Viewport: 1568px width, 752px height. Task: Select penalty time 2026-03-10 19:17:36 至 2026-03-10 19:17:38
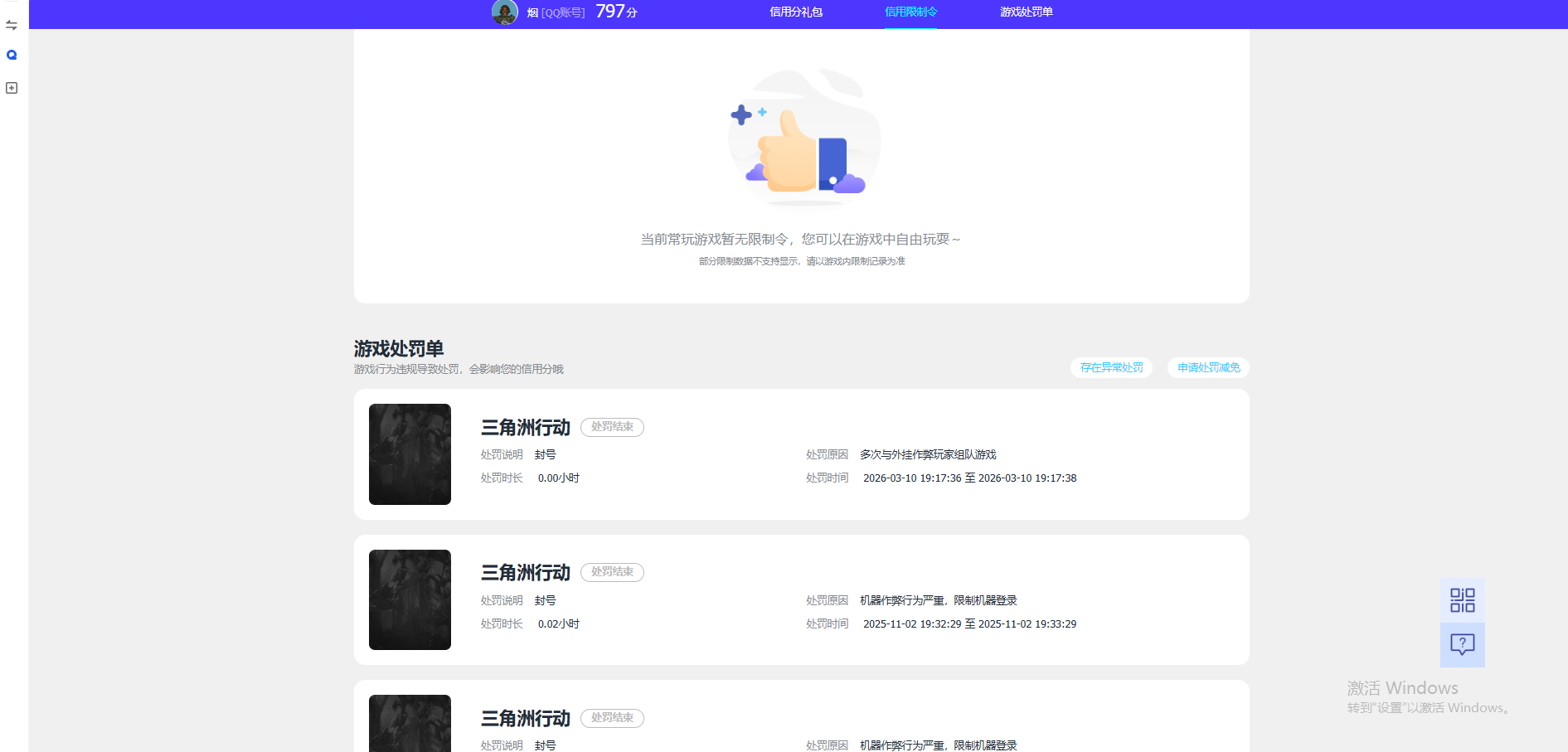[969, 478]
